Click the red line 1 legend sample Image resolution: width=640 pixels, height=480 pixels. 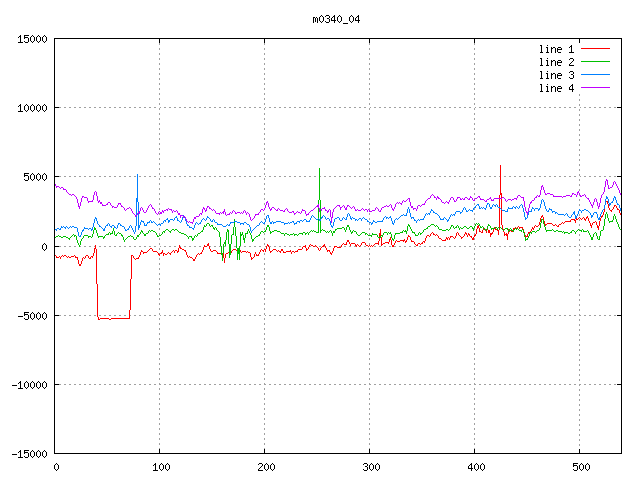click(596, 49)
